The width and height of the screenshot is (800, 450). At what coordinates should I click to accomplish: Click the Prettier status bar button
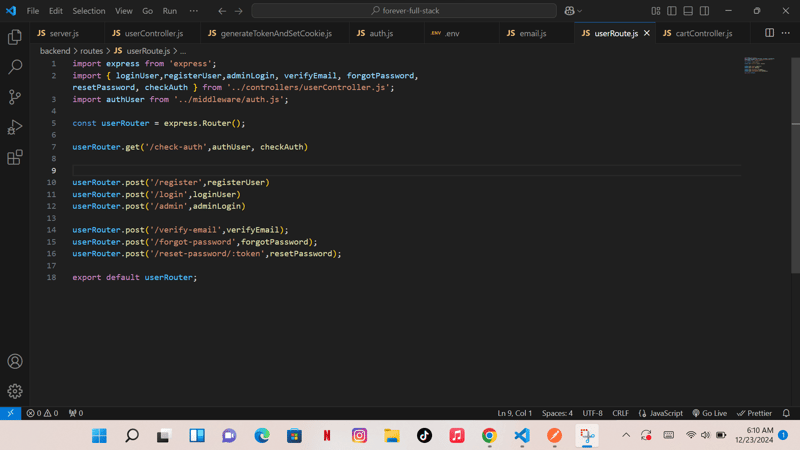coord(755,413)
